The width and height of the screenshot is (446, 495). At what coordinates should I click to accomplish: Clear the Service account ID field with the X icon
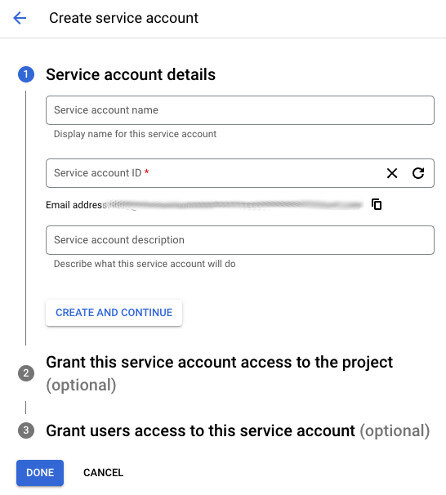point(392,173)
